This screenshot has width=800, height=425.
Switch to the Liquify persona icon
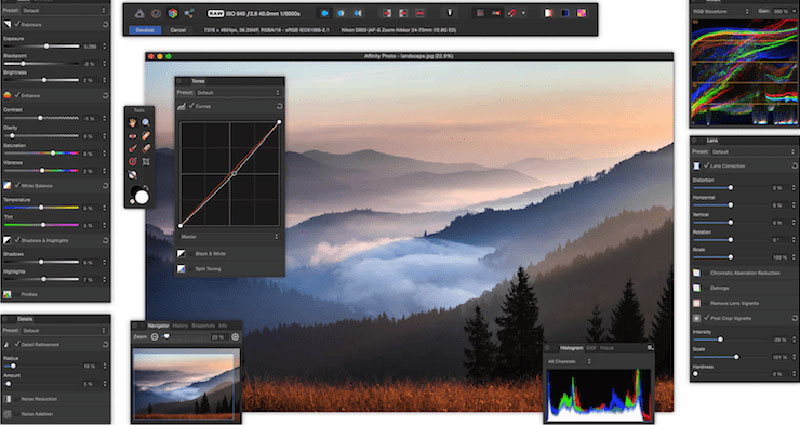[x=156, y=13]
